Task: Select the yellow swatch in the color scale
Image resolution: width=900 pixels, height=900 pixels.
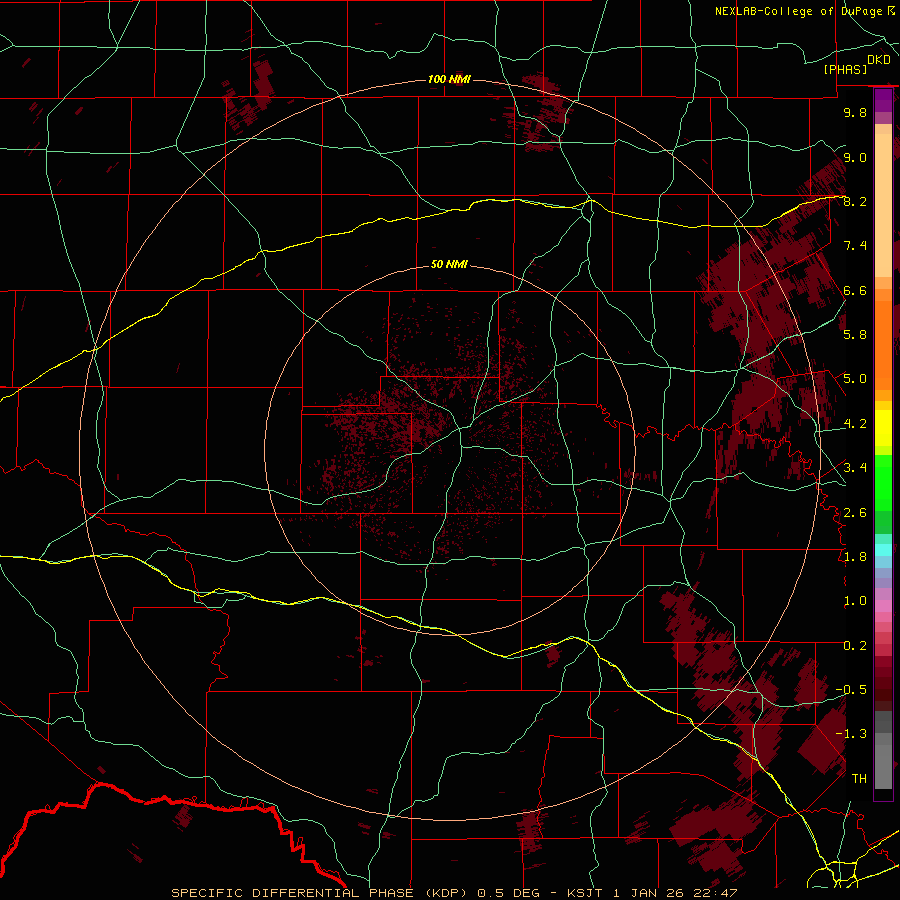Action: click(x=883, y=428)
